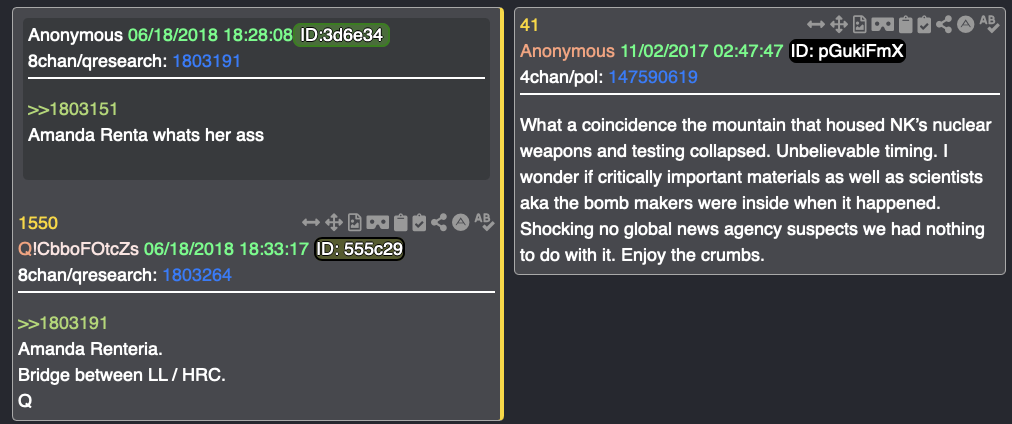Viewport: 1012px width, 424px height.
Task: Click the image file icon on post 41
Action: [x=859, y=25]
